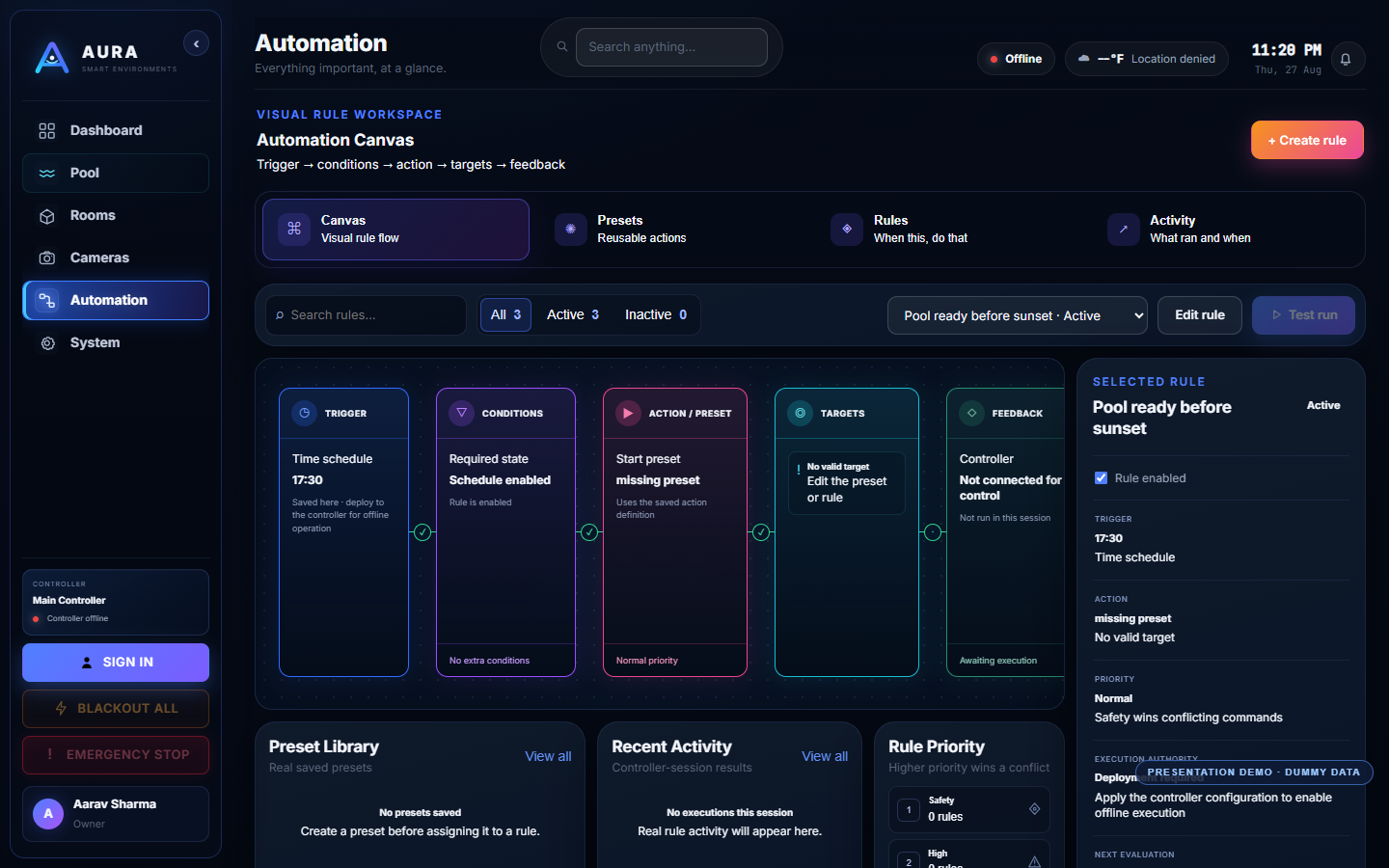The height and width of the screenshot is (868, 1389).
Task: Filter rules by Active 3
Action: tap(573, 314)
